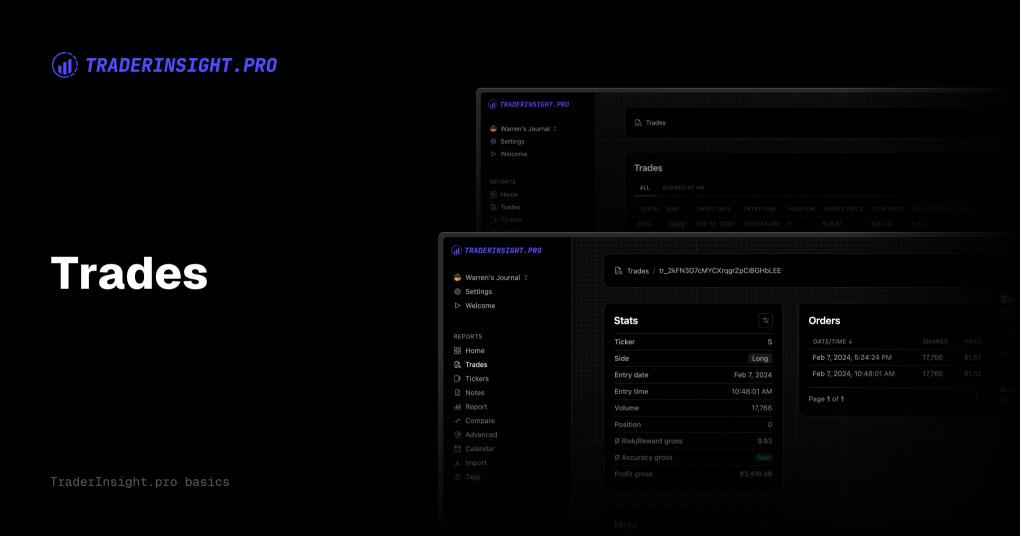Click the large TraderInsight.pro logo at top left
This screenshot has height=536, width=1020.
[x=165, y=65]
